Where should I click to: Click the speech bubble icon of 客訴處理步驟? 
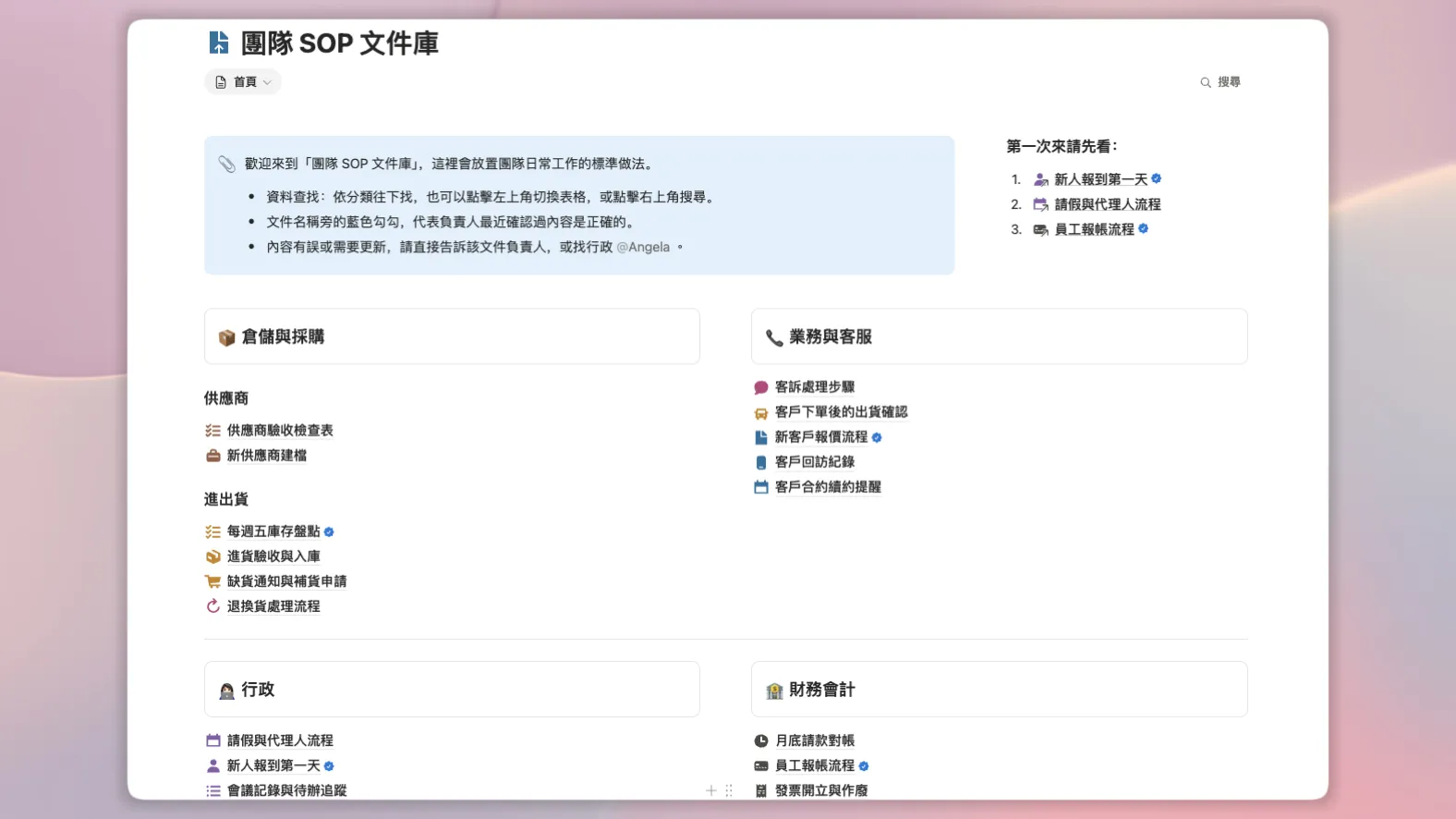[x=761, y=387]
